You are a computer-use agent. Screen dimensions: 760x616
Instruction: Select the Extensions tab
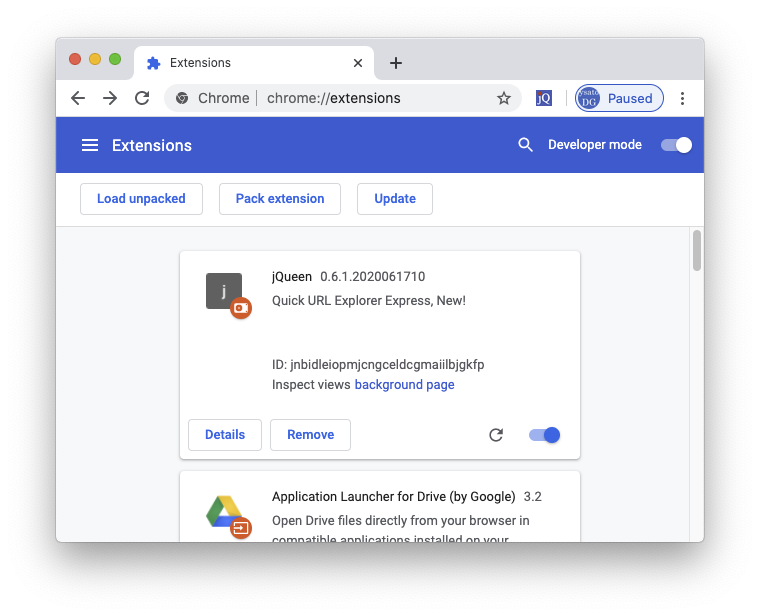(240, 63)
